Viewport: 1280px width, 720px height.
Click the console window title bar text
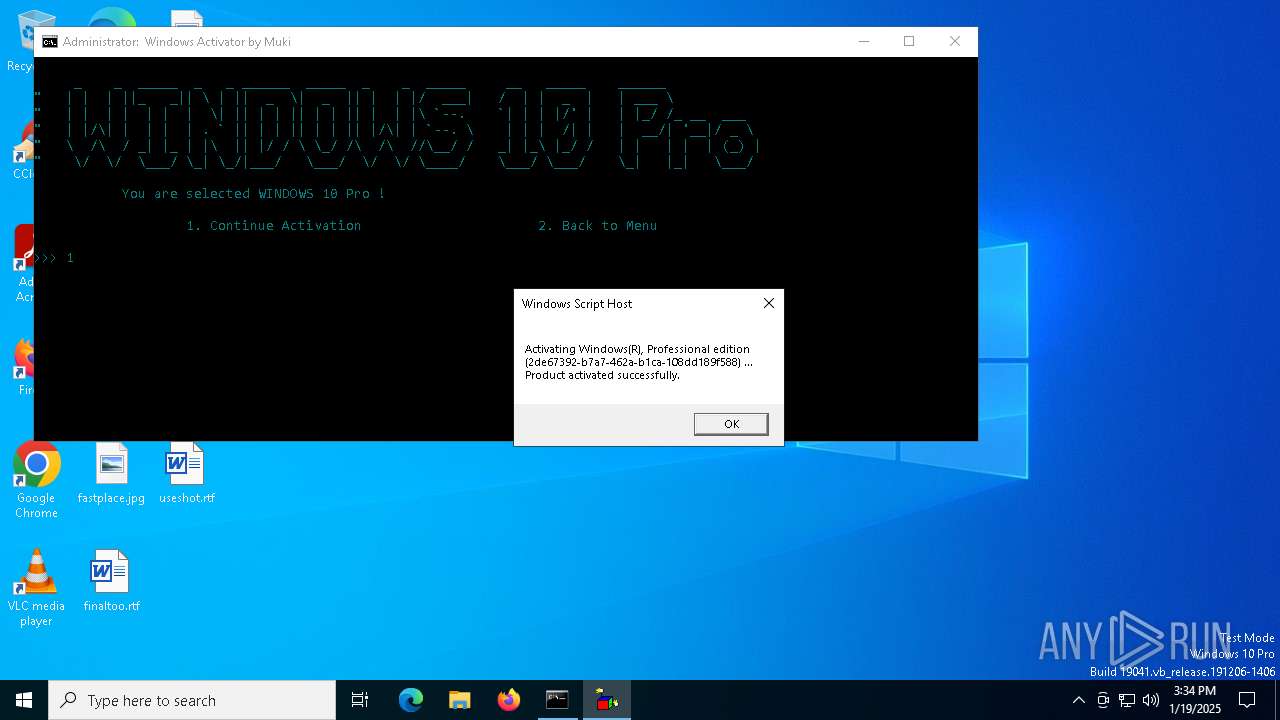177,42
